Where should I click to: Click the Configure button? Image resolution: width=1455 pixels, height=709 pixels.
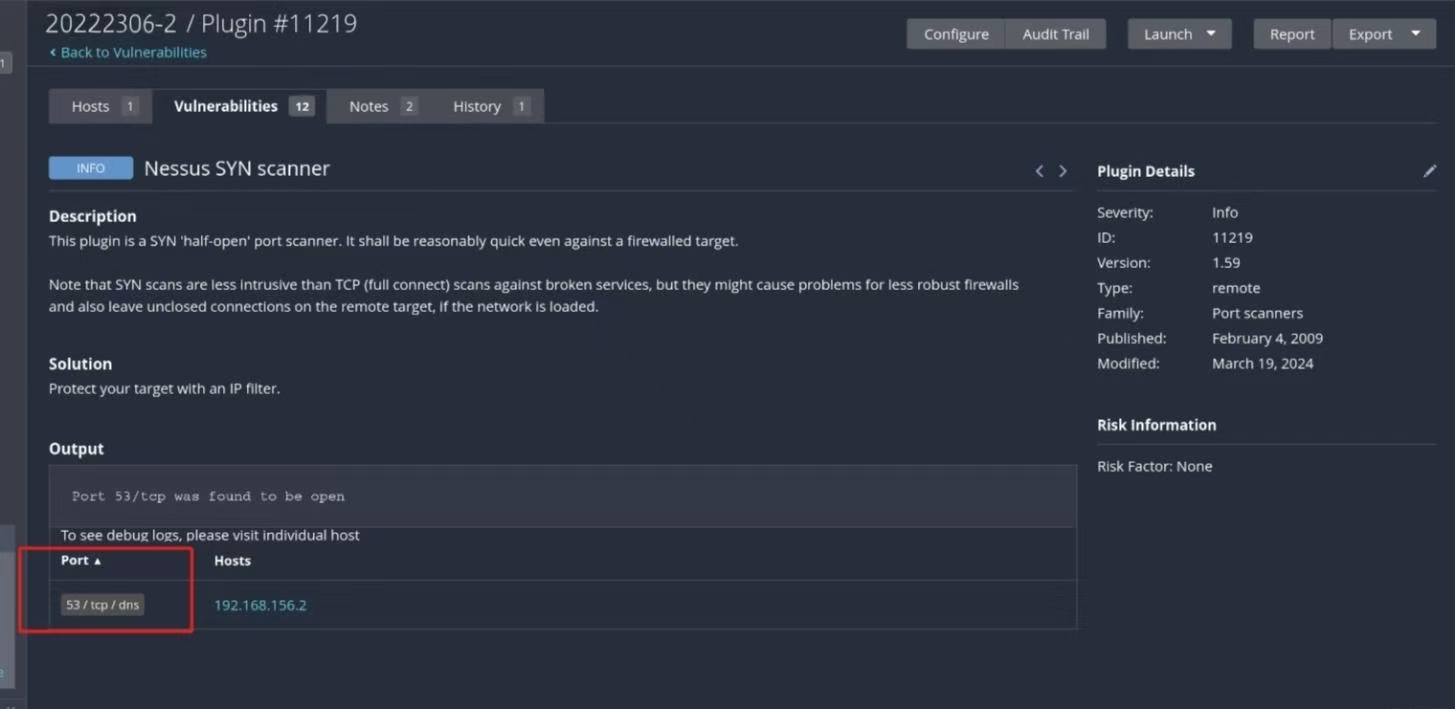tap(955, 34)
